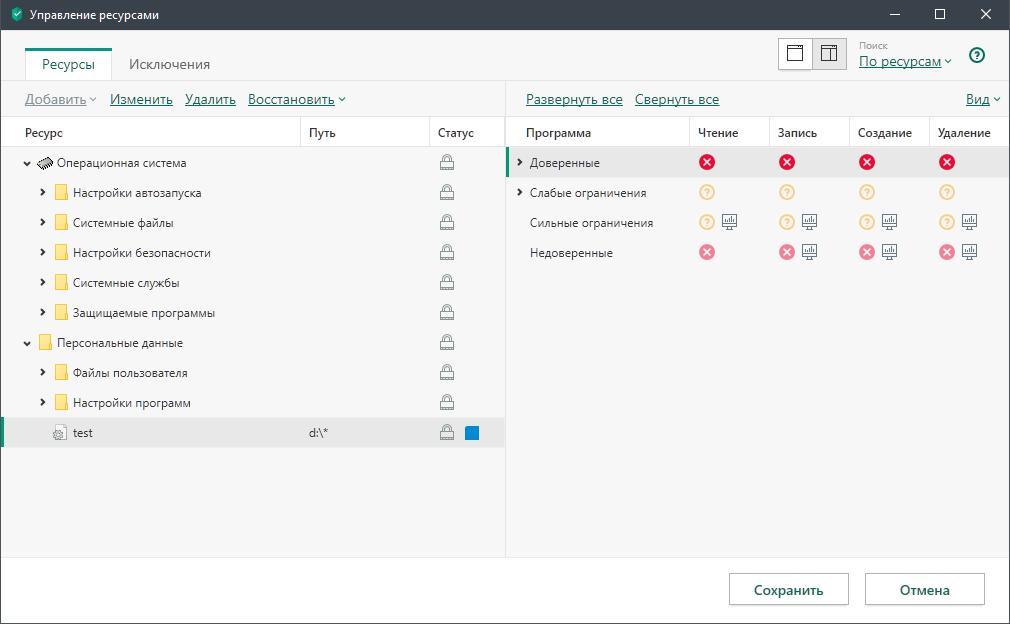Select the split-pane view layout icon
Viewport: 1010px width, 624px height.
click(x=829, y=54)
